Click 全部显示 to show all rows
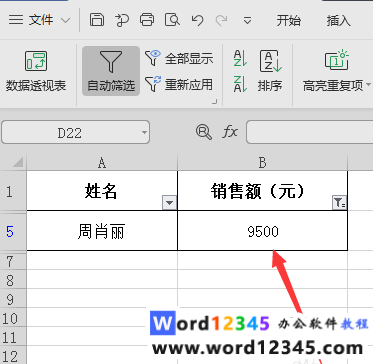 179,58
